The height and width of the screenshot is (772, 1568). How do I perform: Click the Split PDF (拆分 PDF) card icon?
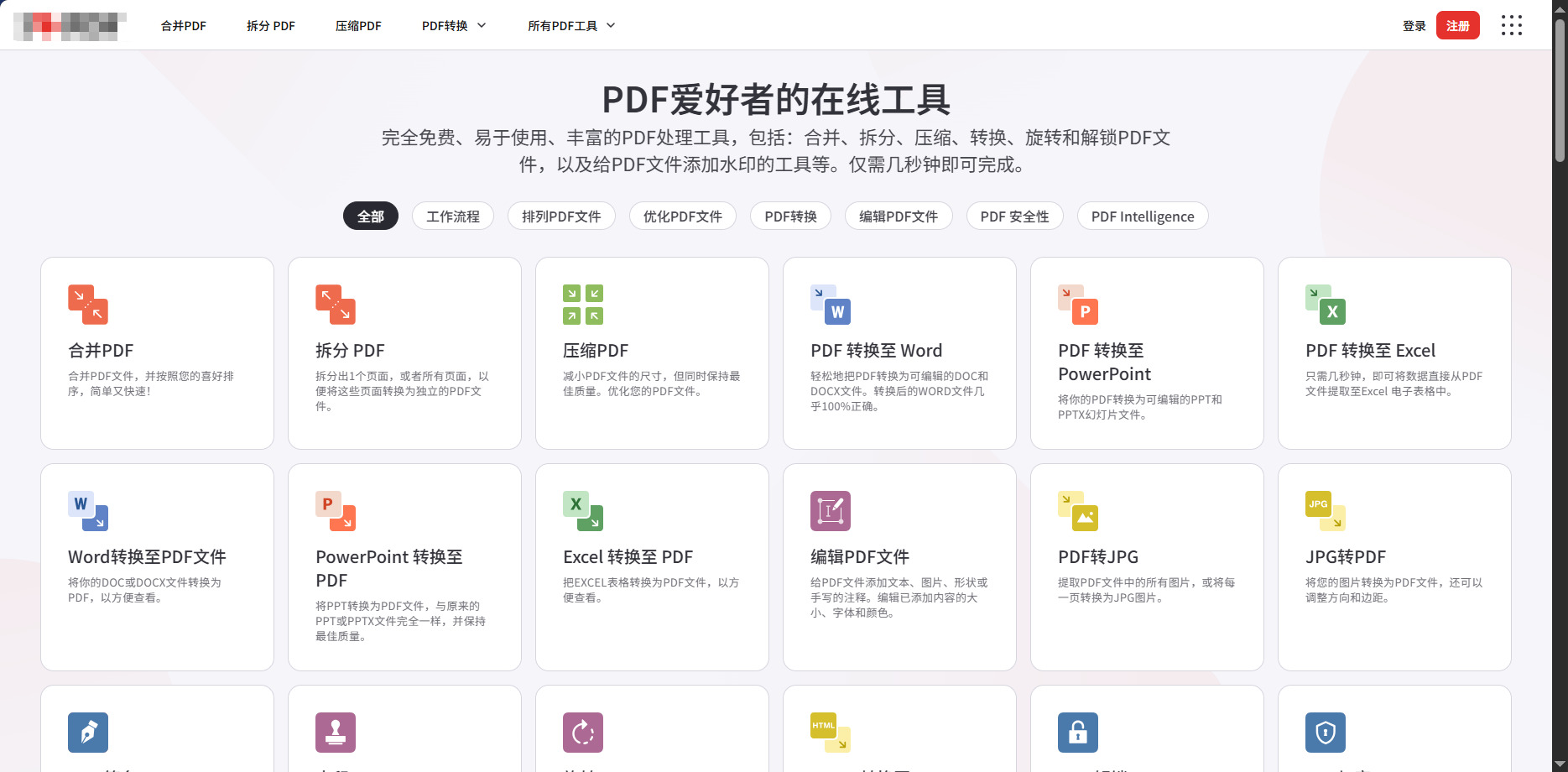coord(336,305)
